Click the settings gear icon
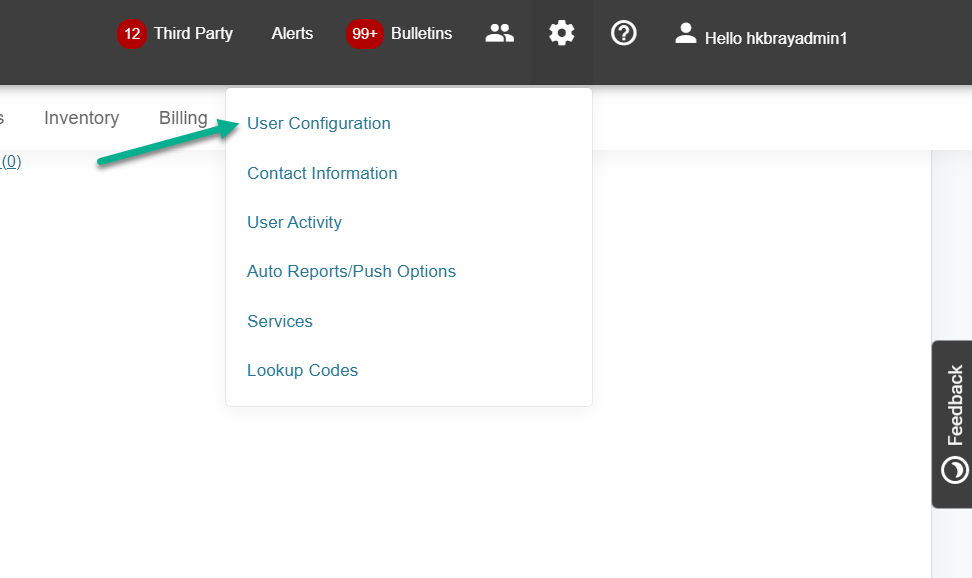The height and width of the screenshot is (578, 972). click(x=562, y=34)
